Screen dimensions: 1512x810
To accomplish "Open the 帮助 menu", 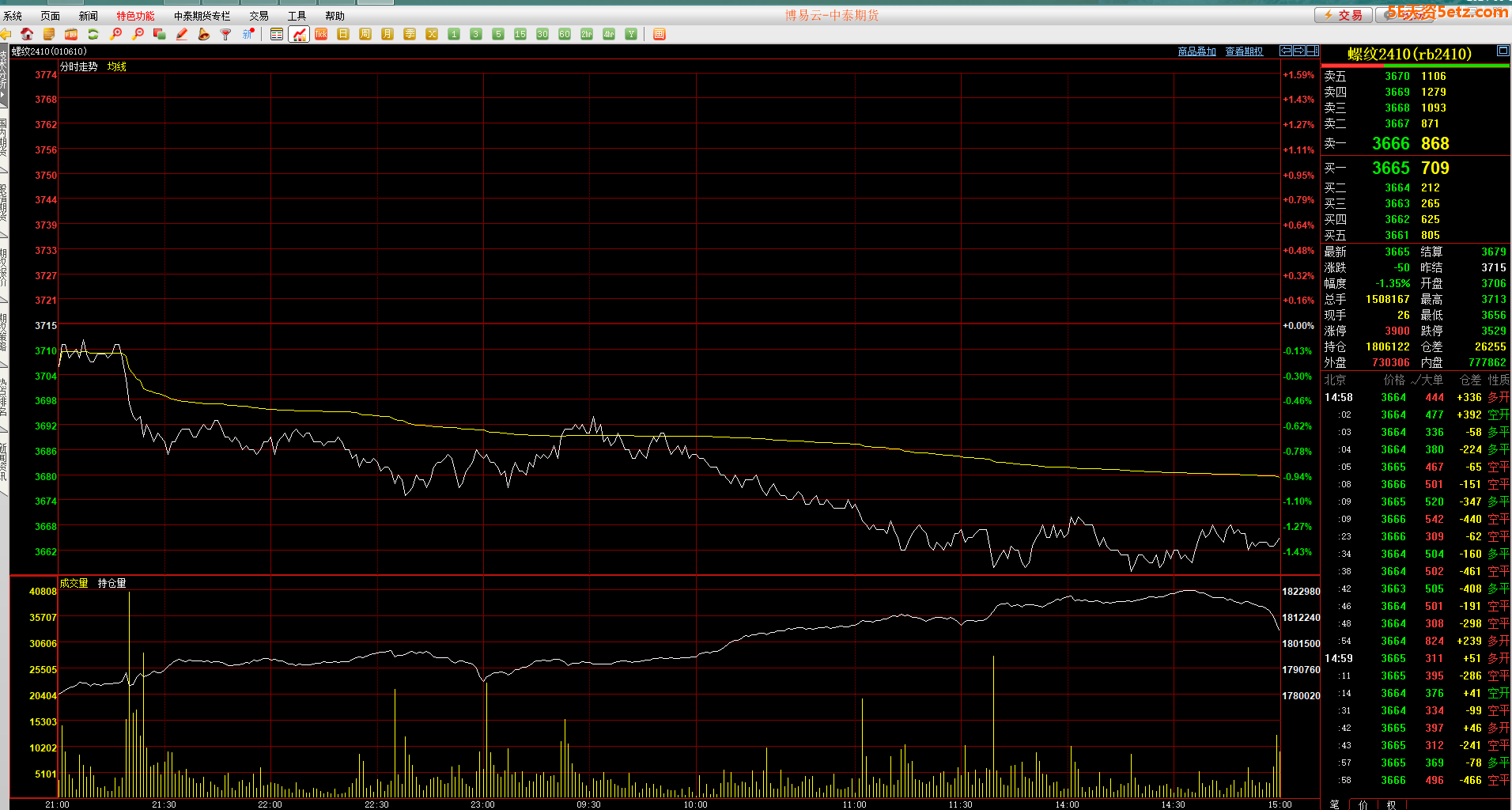I will point(335,16).
